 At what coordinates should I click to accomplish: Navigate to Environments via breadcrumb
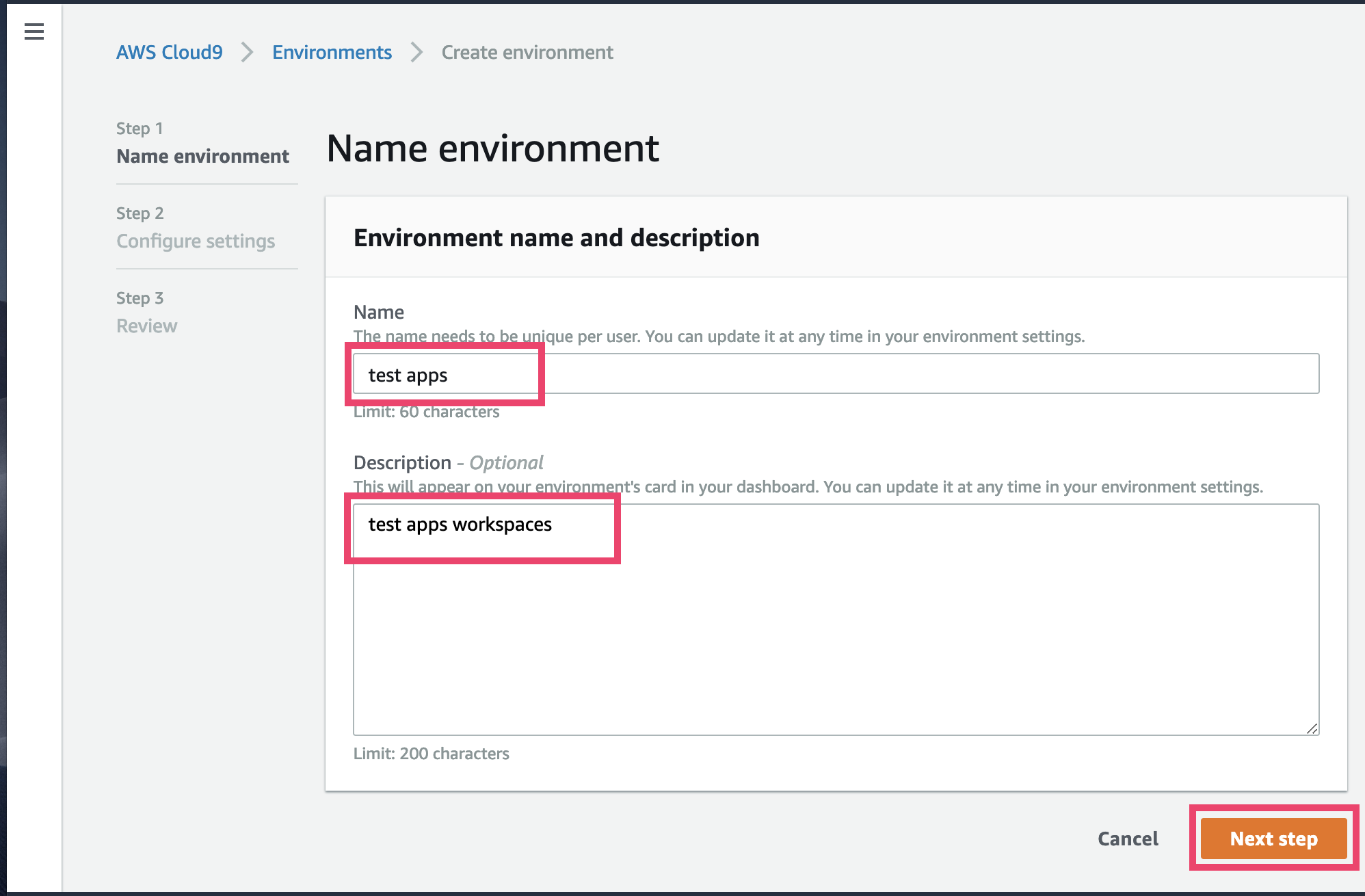click(x=332, y=51)
